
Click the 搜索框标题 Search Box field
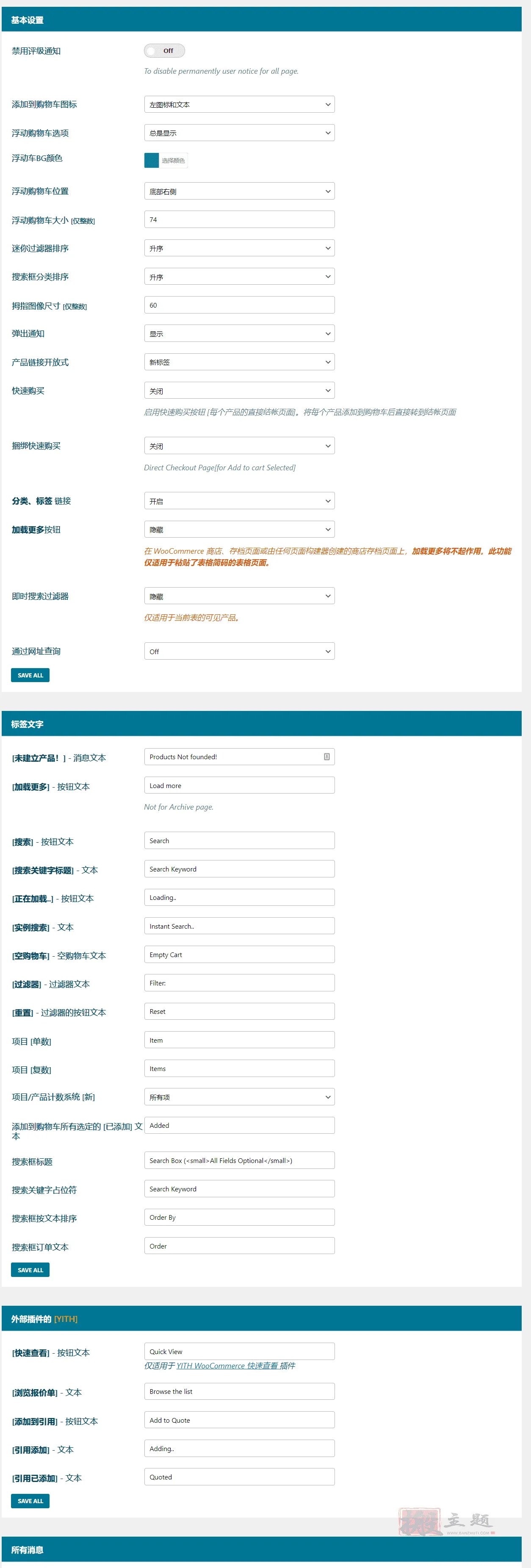(239, 1160)
